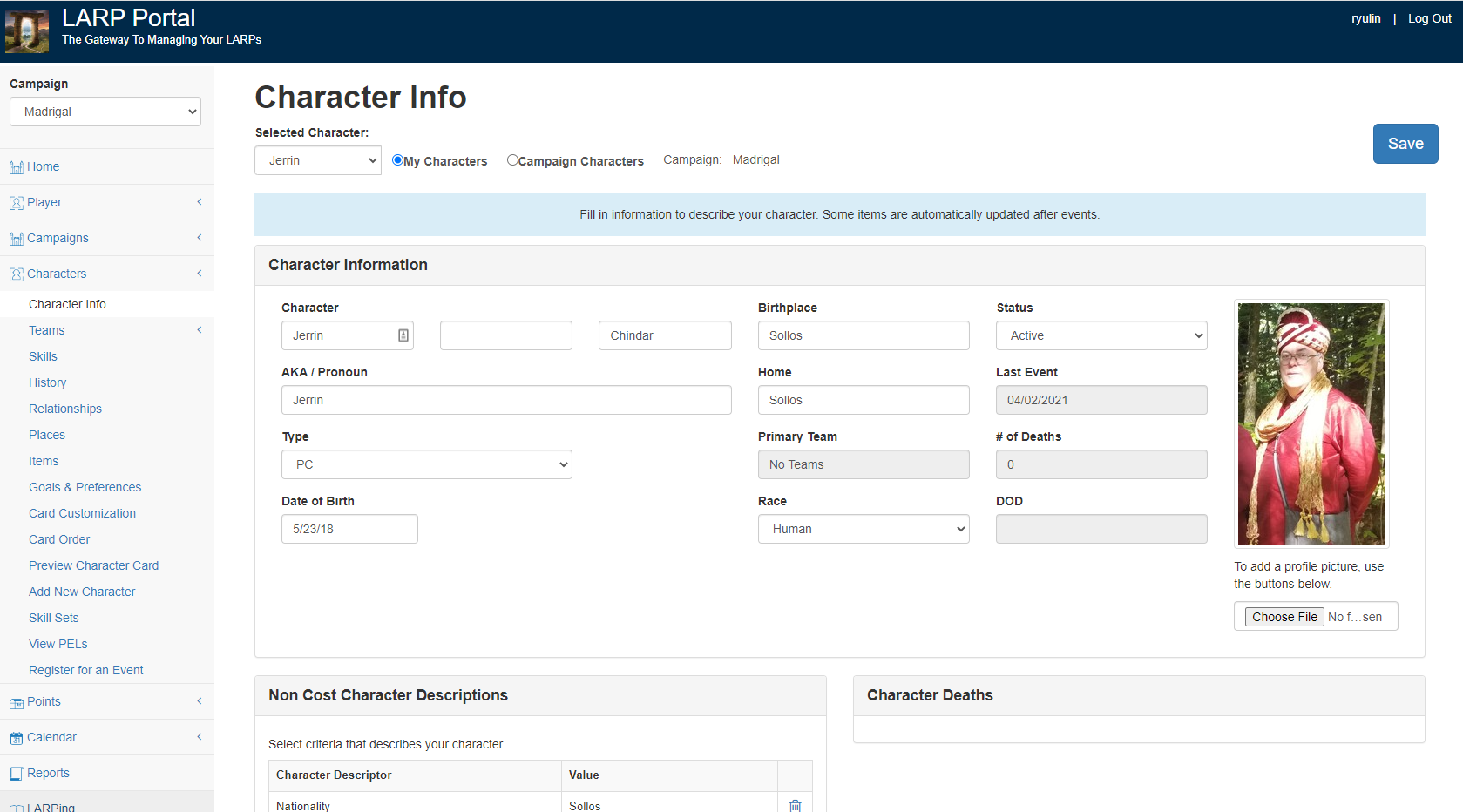Click the Points sidebar icon
The image size is (1463, 812).
tap(16, 702)
